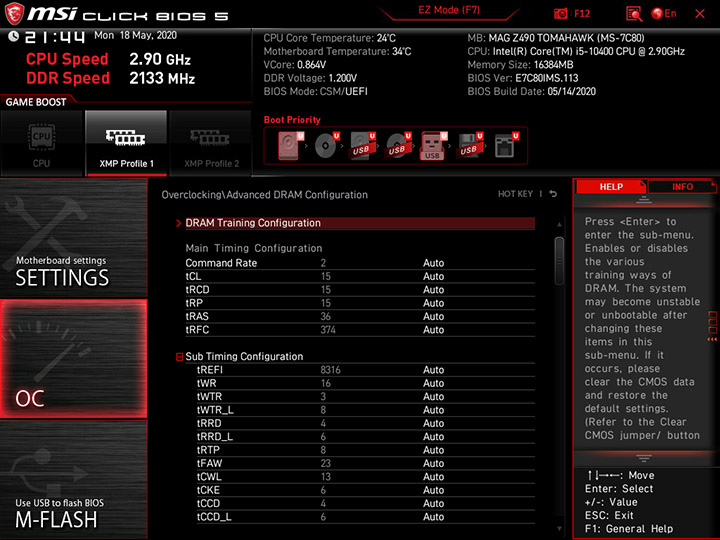Image resolution: width=720 pixels, height=540 pixels.
Task: Select the hard disk boot priority icon
Action: (291, 146)
